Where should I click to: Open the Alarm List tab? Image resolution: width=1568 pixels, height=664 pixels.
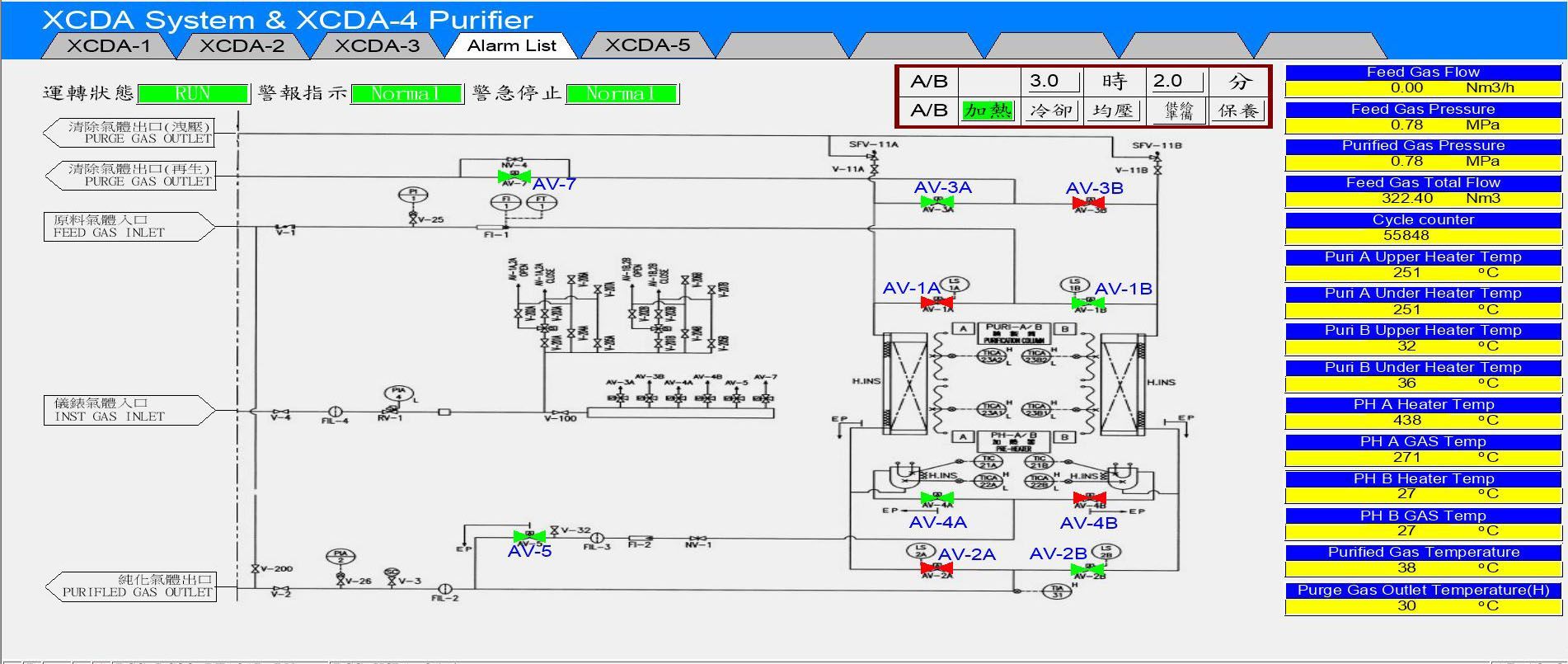click(x=512, y=46)
